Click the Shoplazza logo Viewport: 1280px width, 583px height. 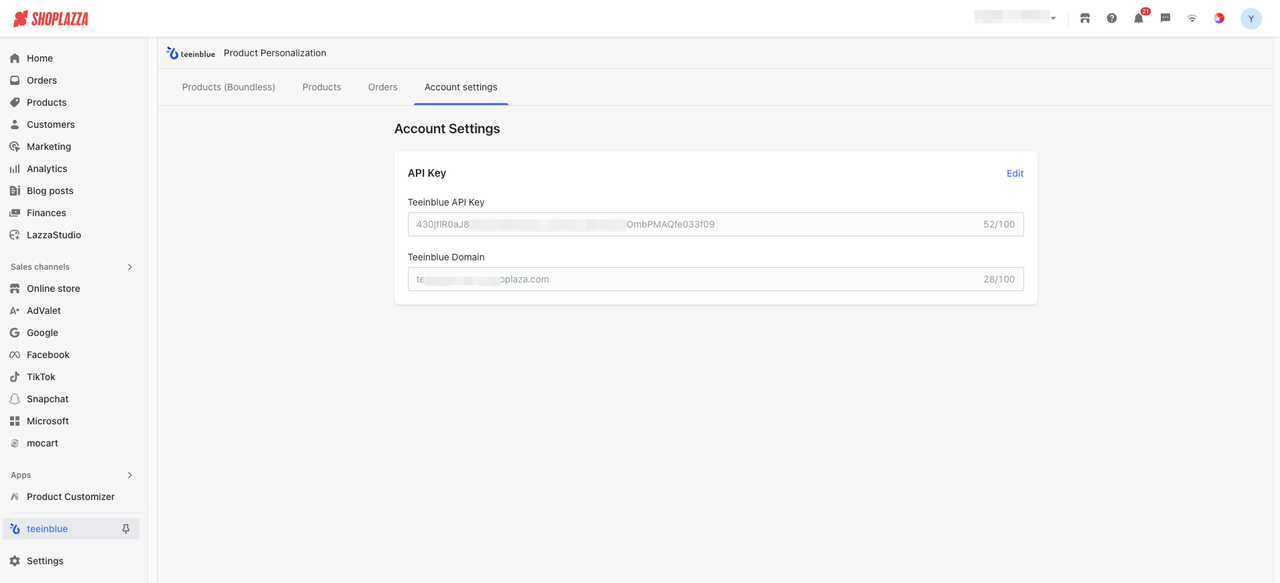click(x=51, y=18)
